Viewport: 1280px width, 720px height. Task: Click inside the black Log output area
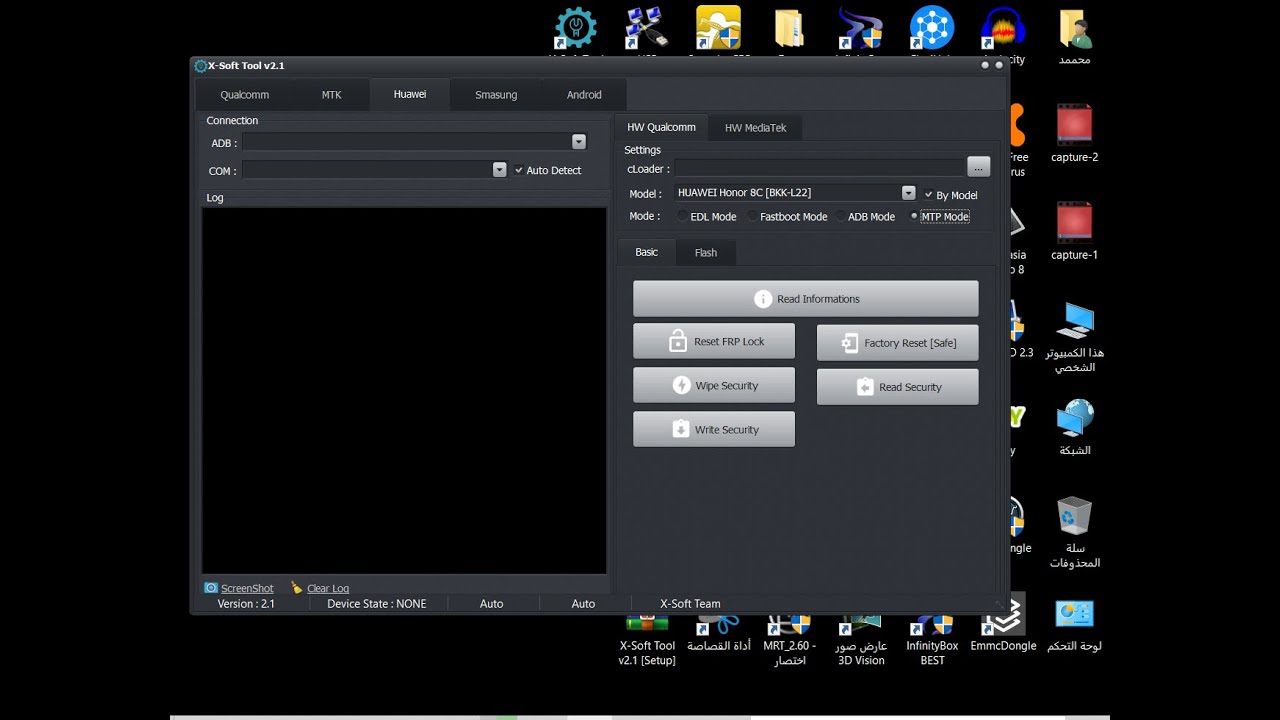(404, 390)
